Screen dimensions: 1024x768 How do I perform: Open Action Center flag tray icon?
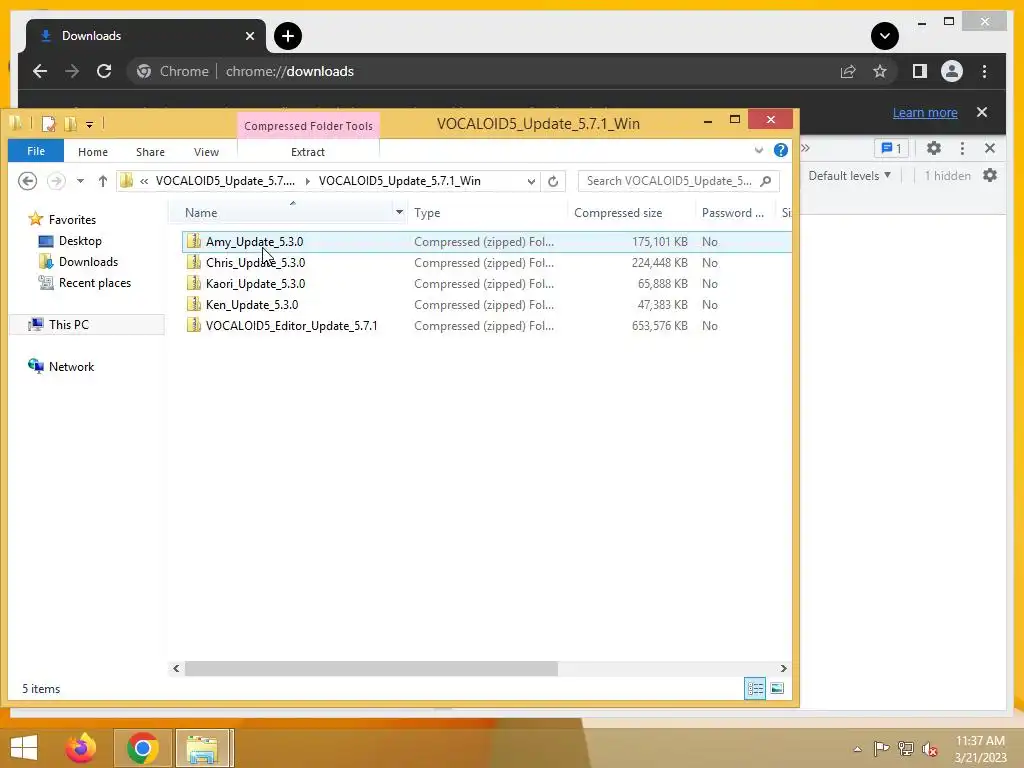(882, 748)
